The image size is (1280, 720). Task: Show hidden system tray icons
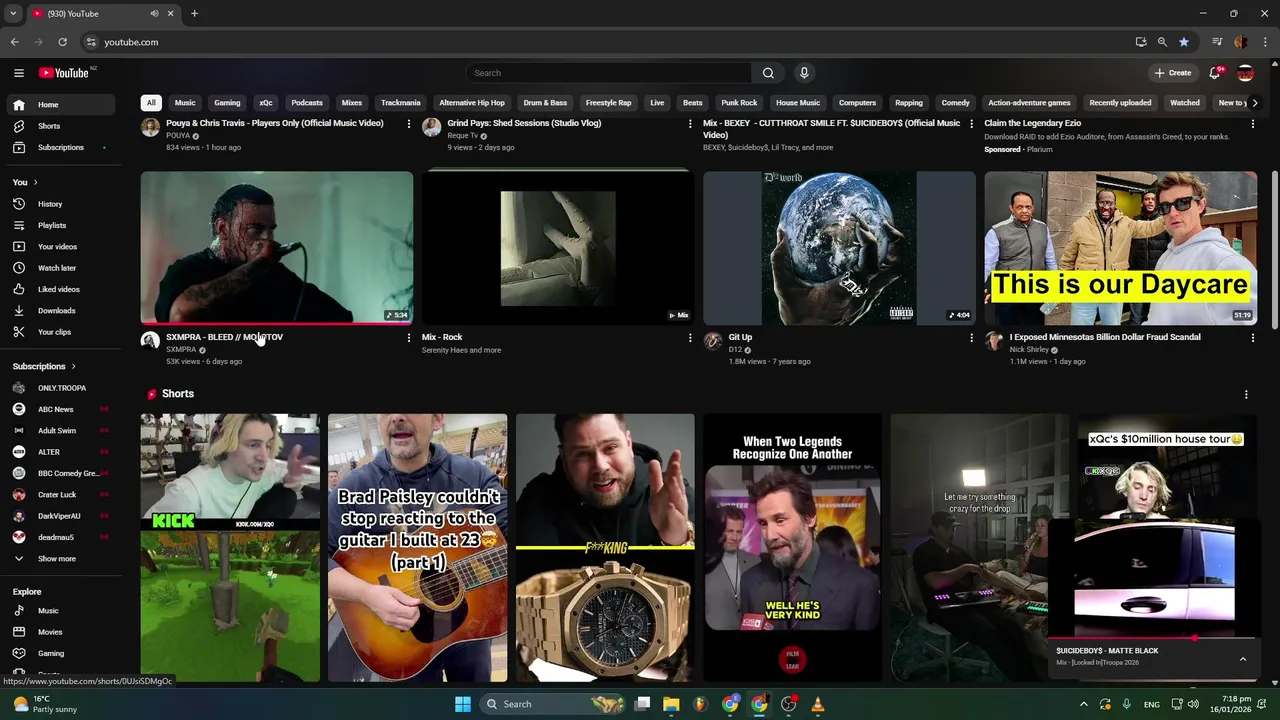(1083, 704)
